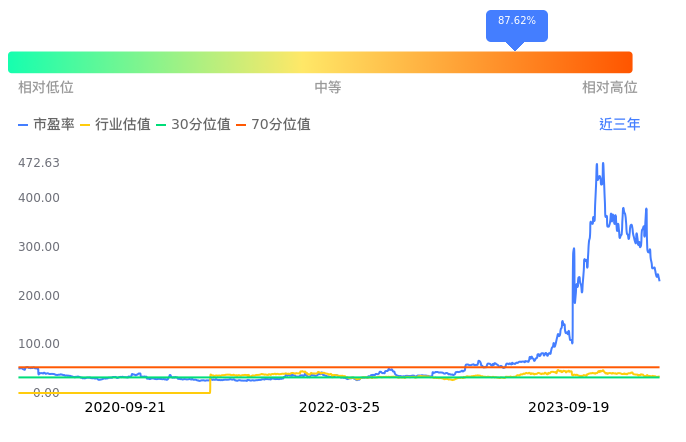Click the 2022-03-25 date label
686x442 pixels.
tap(340, 408)
